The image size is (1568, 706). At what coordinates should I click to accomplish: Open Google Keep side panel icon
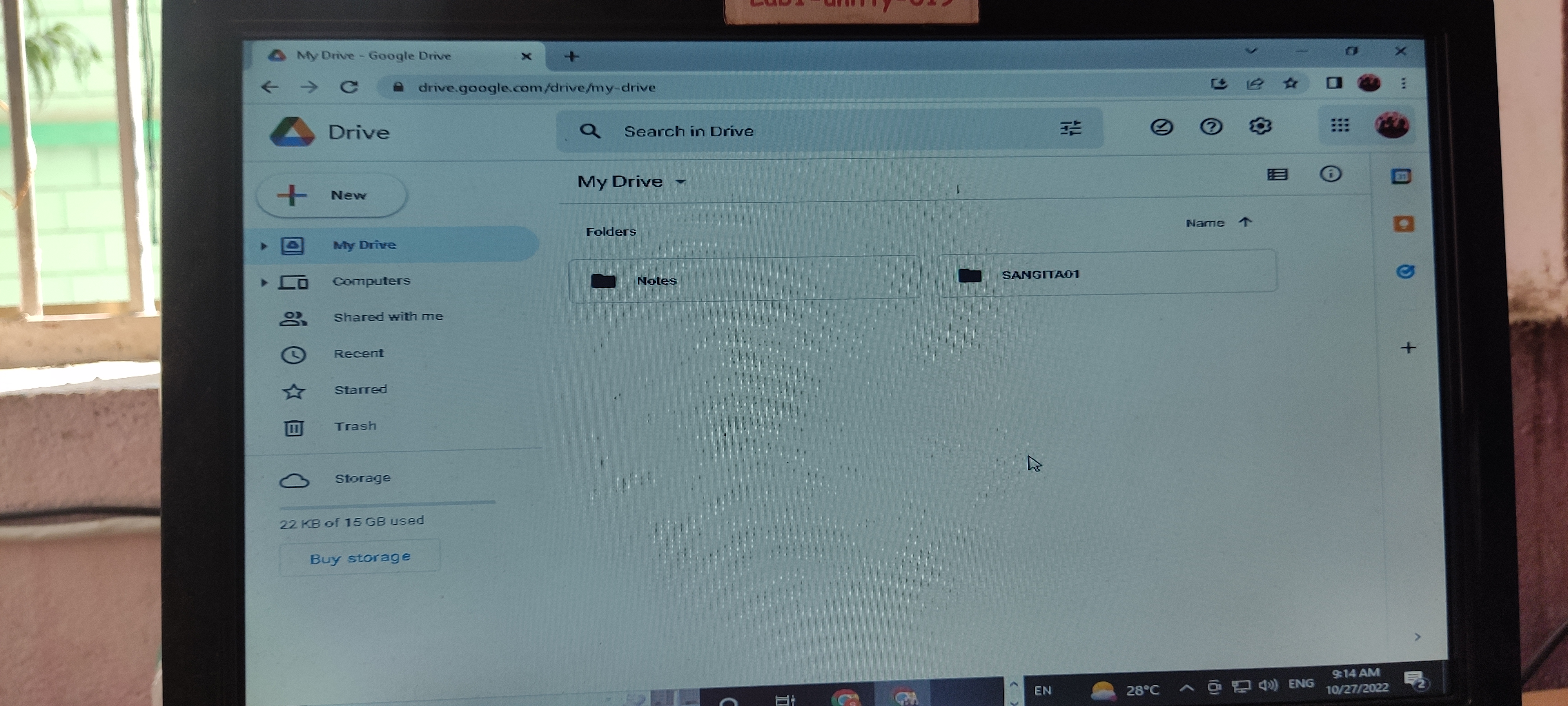[1403, 224]
